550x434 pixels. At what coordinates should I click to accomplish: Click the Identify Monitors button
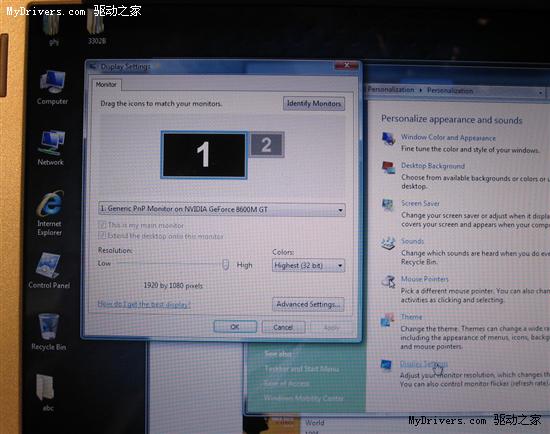314,104
